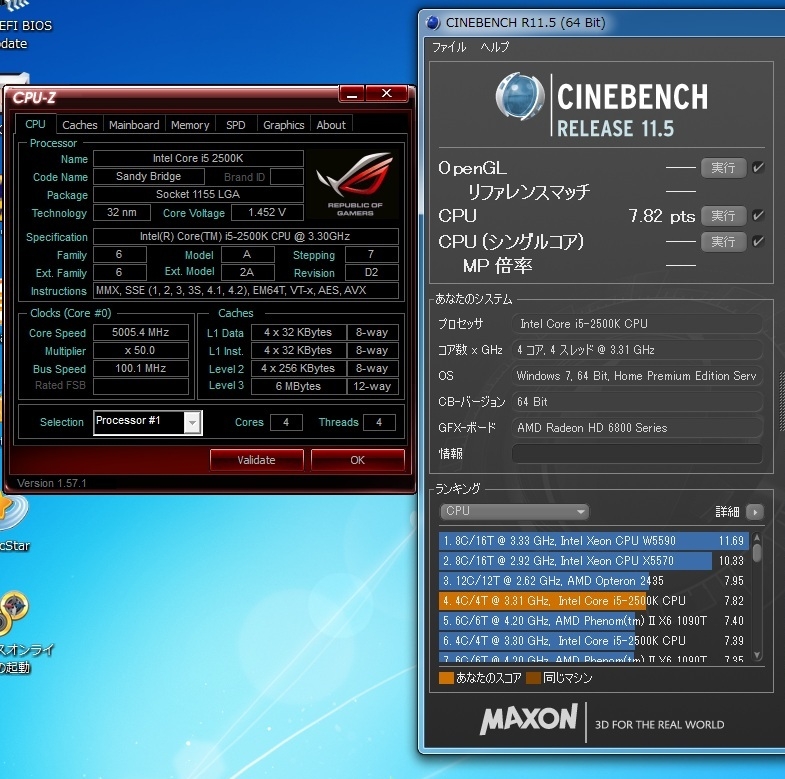This screenshot has height=779, width=785.
Task: Click the 情報 info input field
Action: pos(637,454)
